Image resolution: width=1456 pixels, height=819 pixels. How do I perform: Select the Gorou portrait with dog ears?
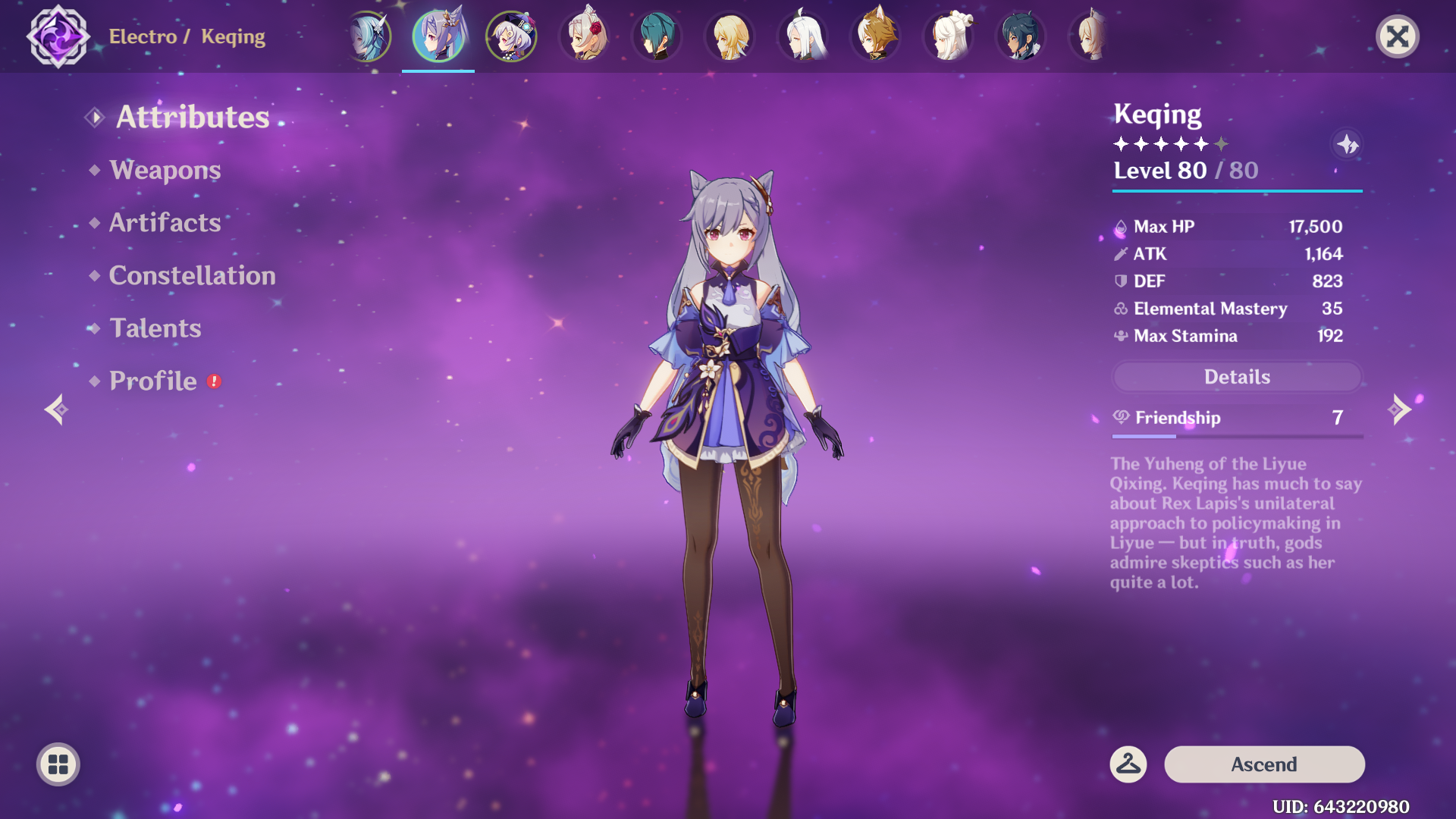876,36
